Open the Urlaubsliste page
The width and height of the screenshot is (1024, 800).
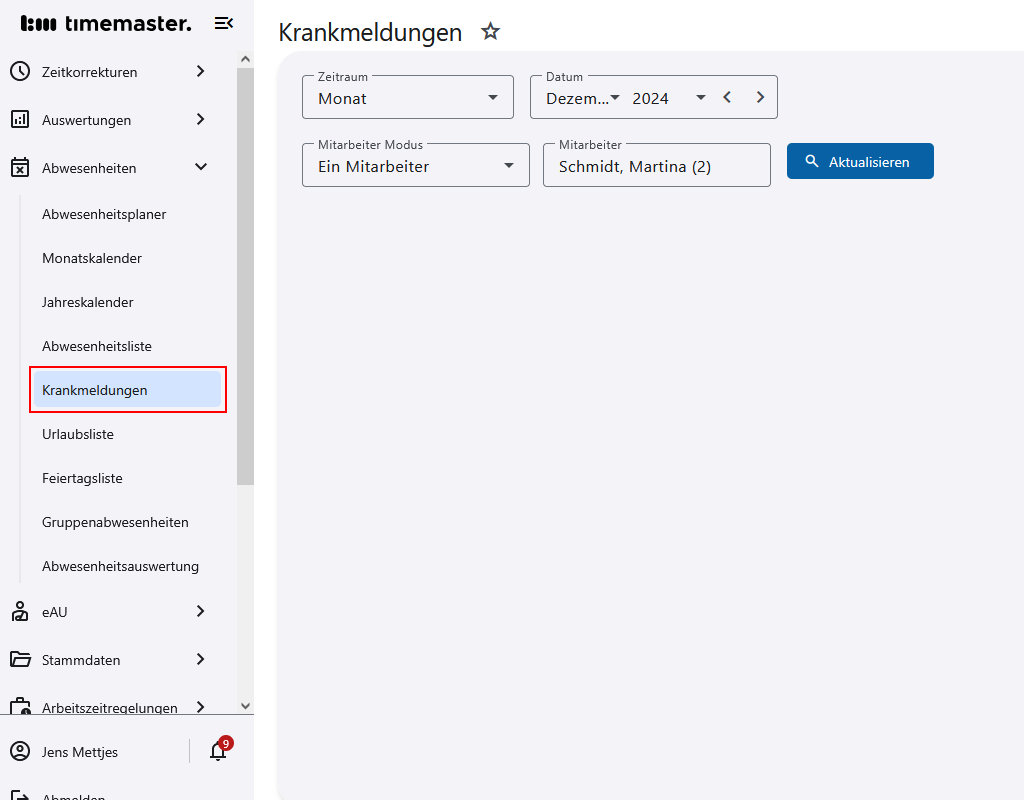pos(77,434)
